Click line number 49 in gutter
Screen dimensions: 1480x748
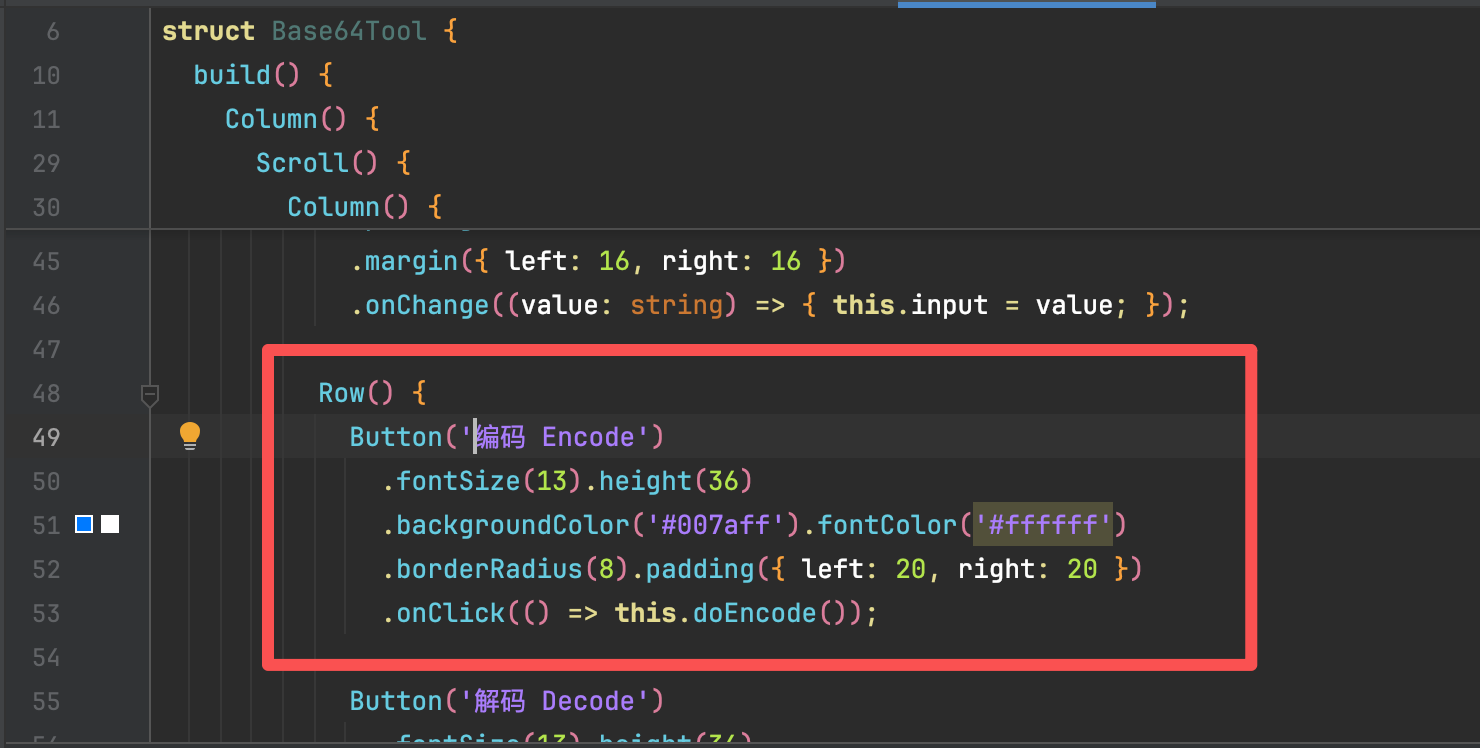pyautogui.click(x=46, y=437)
